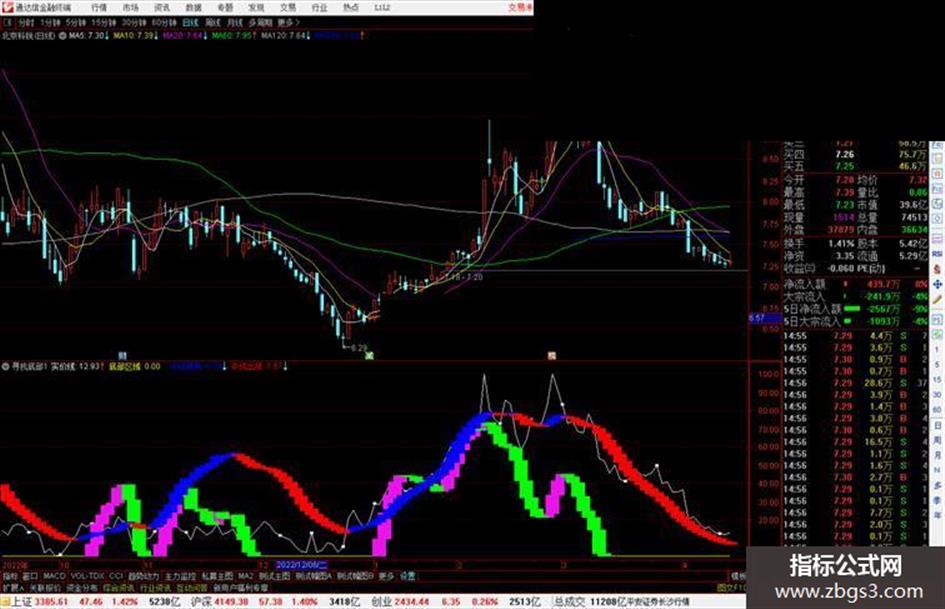Click the MA settings circle icon beside stock name
The height and width of the screenshot is (609, 945).
[x=62, y=36]
